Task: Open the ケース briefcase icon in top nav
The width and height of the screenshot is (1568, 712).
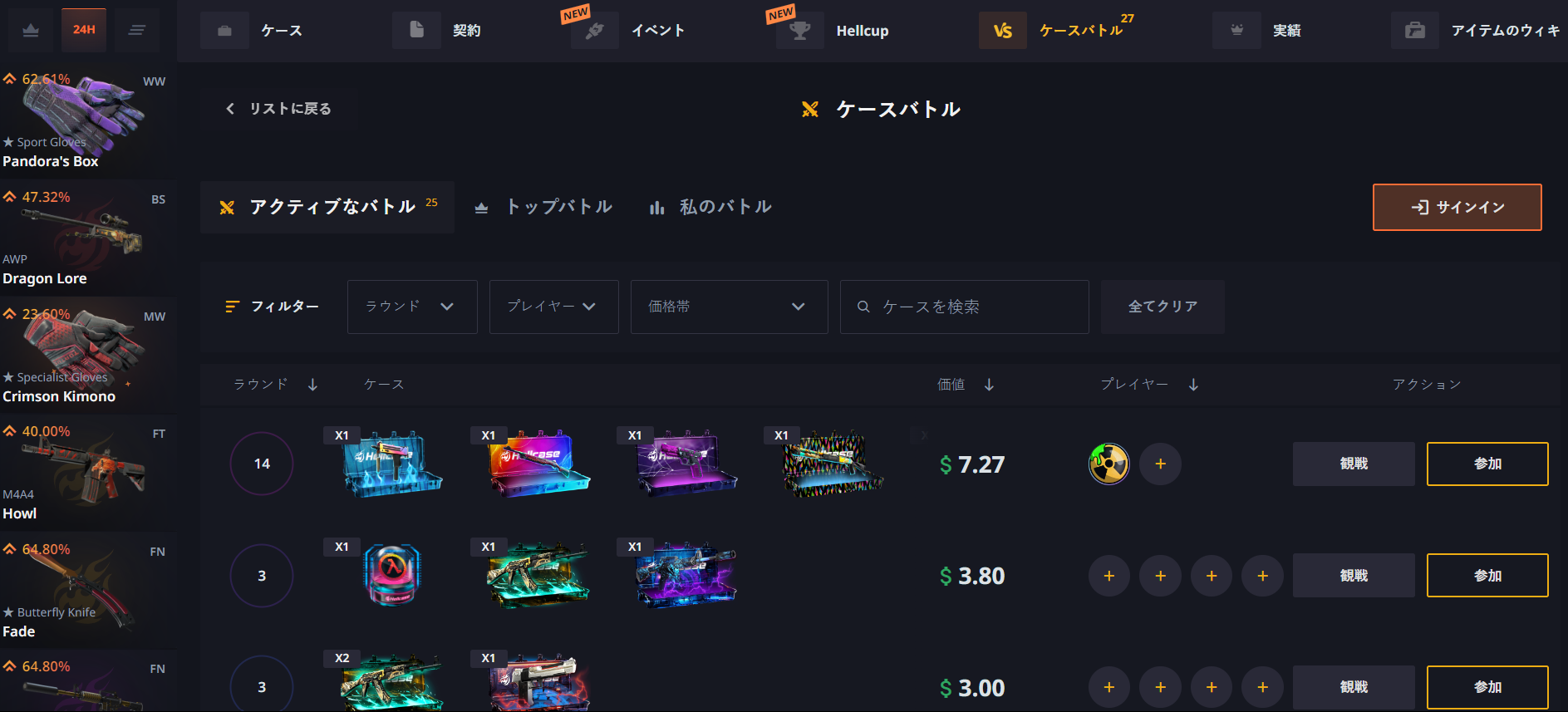Action: point(224,31)
